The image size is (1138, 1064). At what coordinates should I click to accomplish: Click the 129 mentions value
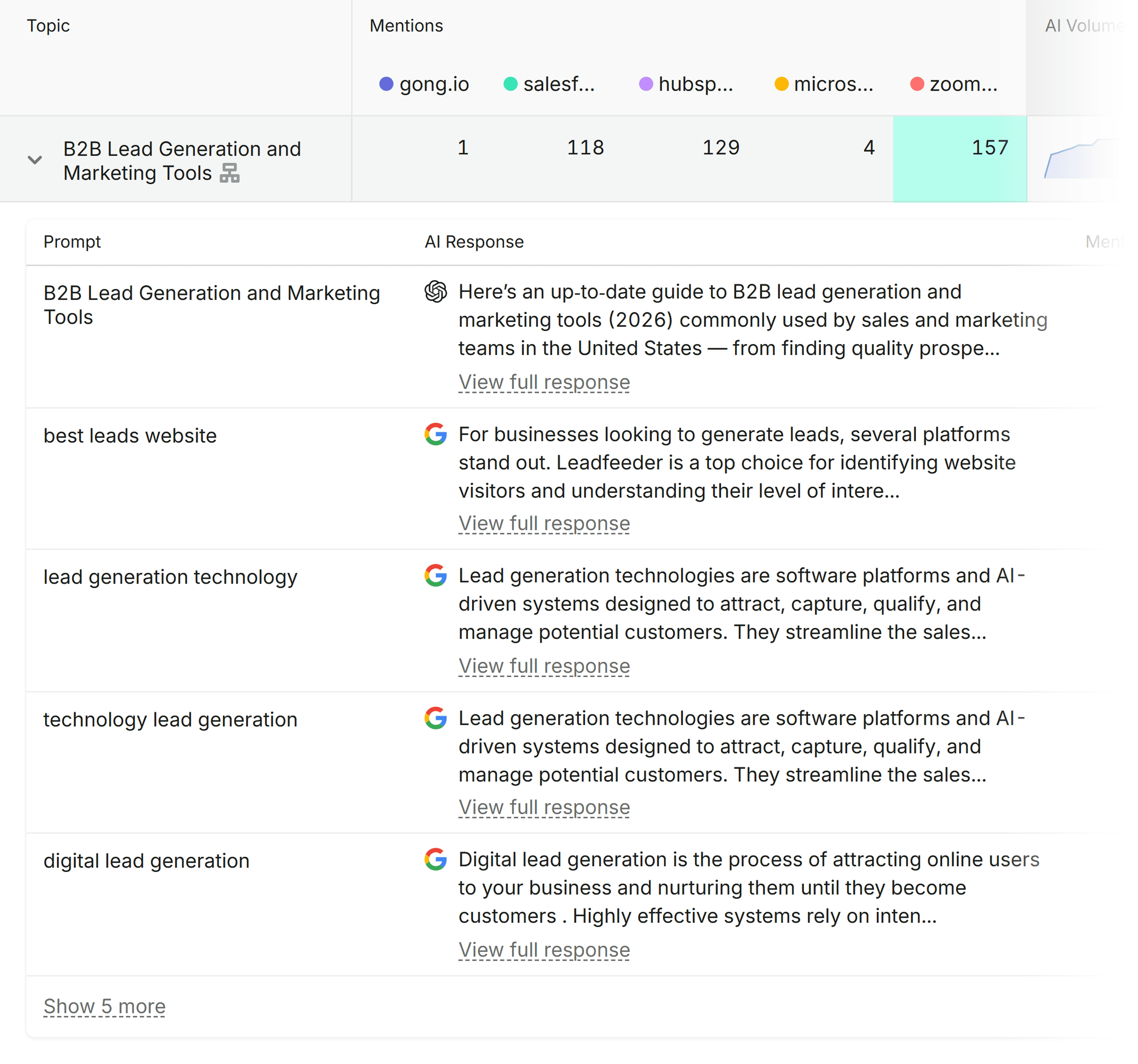(721, 148)
